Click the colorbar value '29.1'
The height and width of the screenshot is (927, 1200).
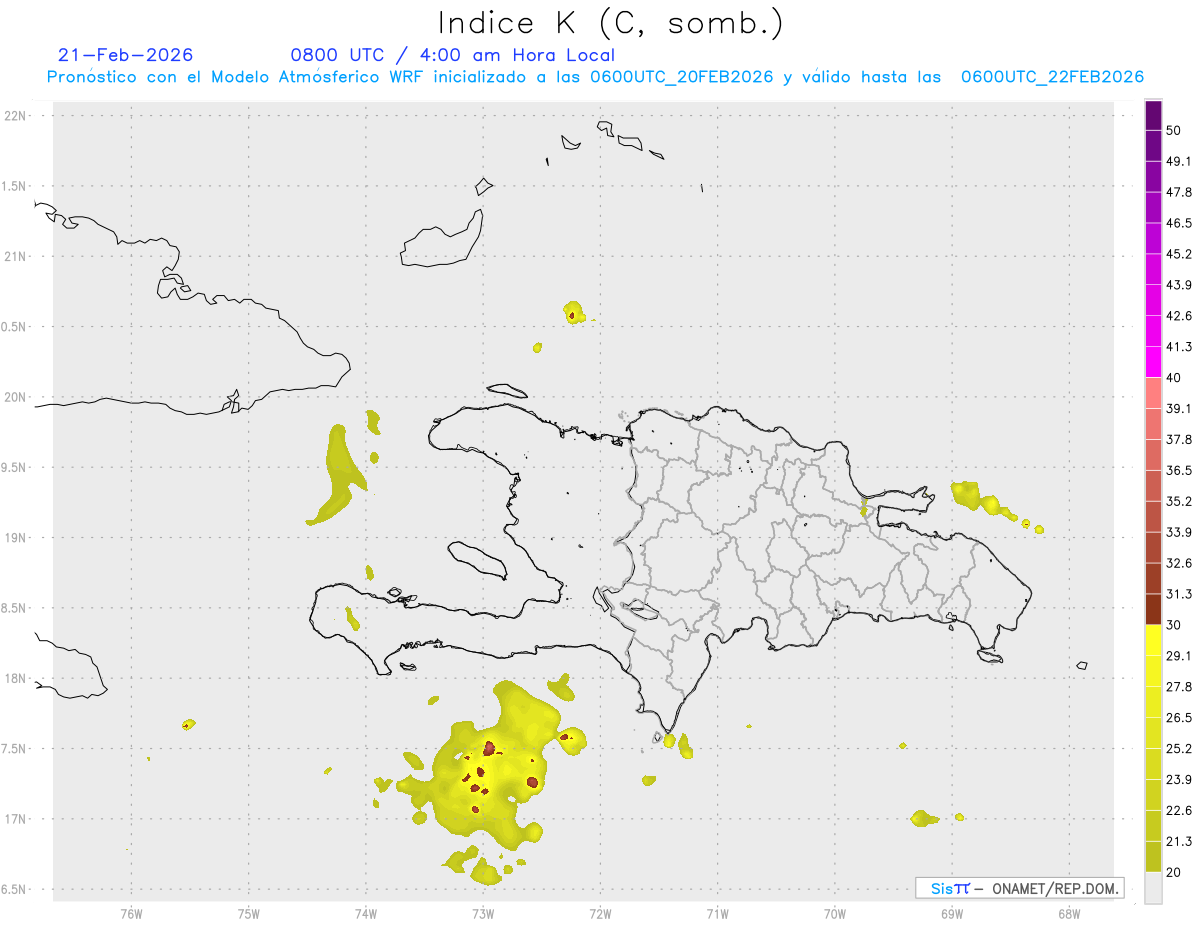coord(1179,656)
